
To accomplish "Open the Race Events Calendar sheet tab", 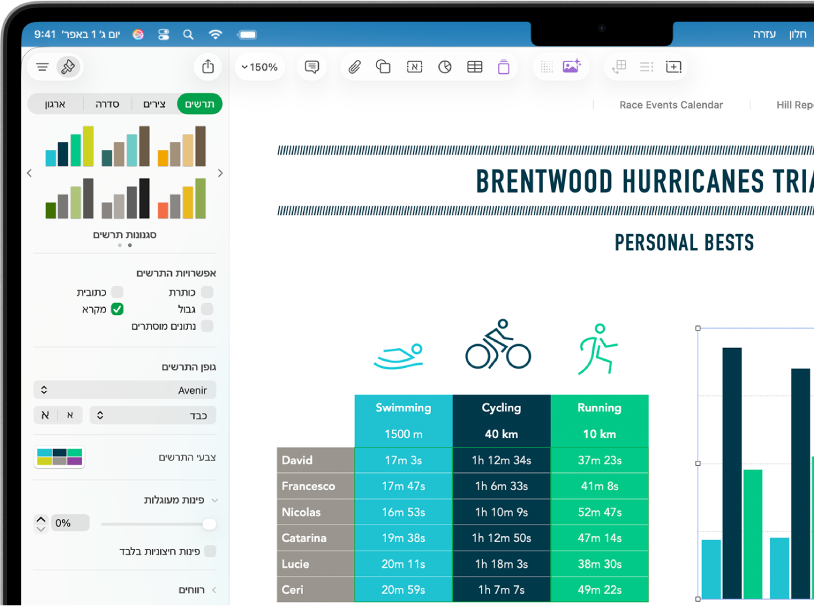I will (x=671, y=105).
